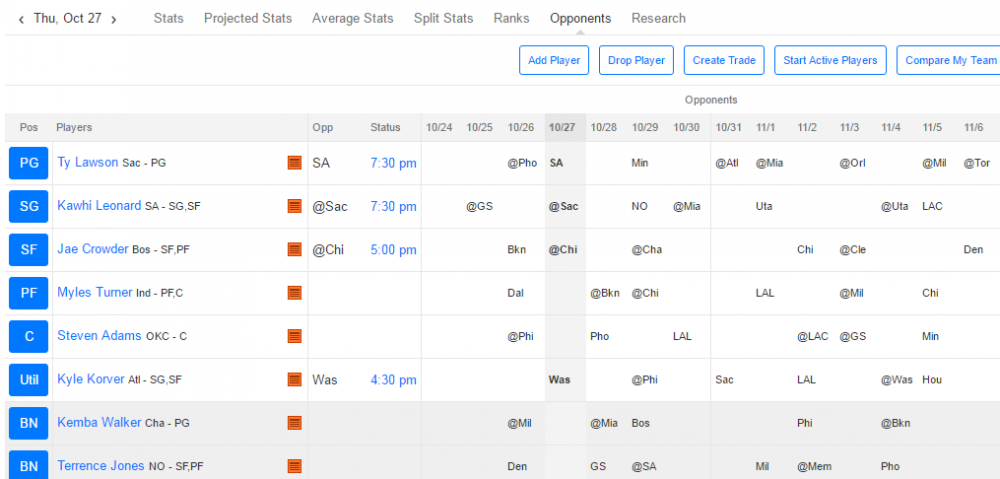Open notes icon for Steven Adams

[x=294, y=336]
